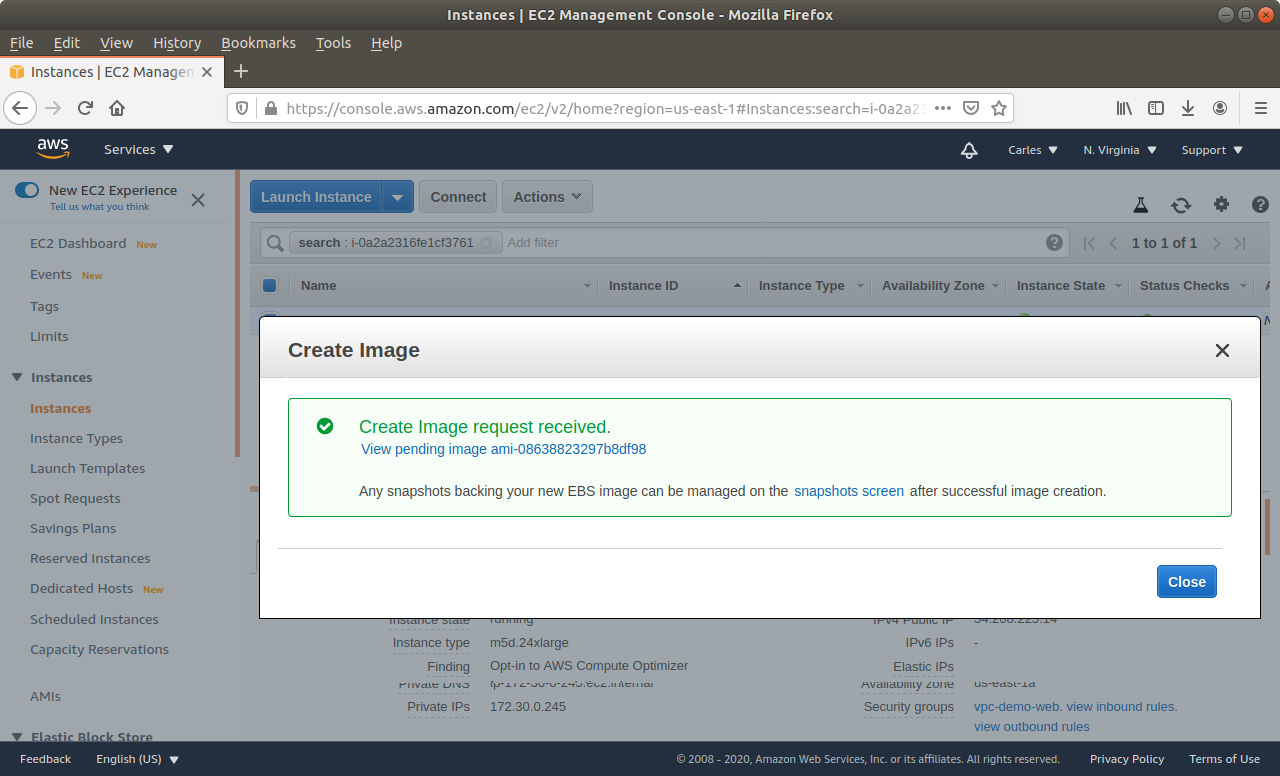Open a new Firefox tab
This screenshot has width=1280, height=776.
tap(240, 71)
